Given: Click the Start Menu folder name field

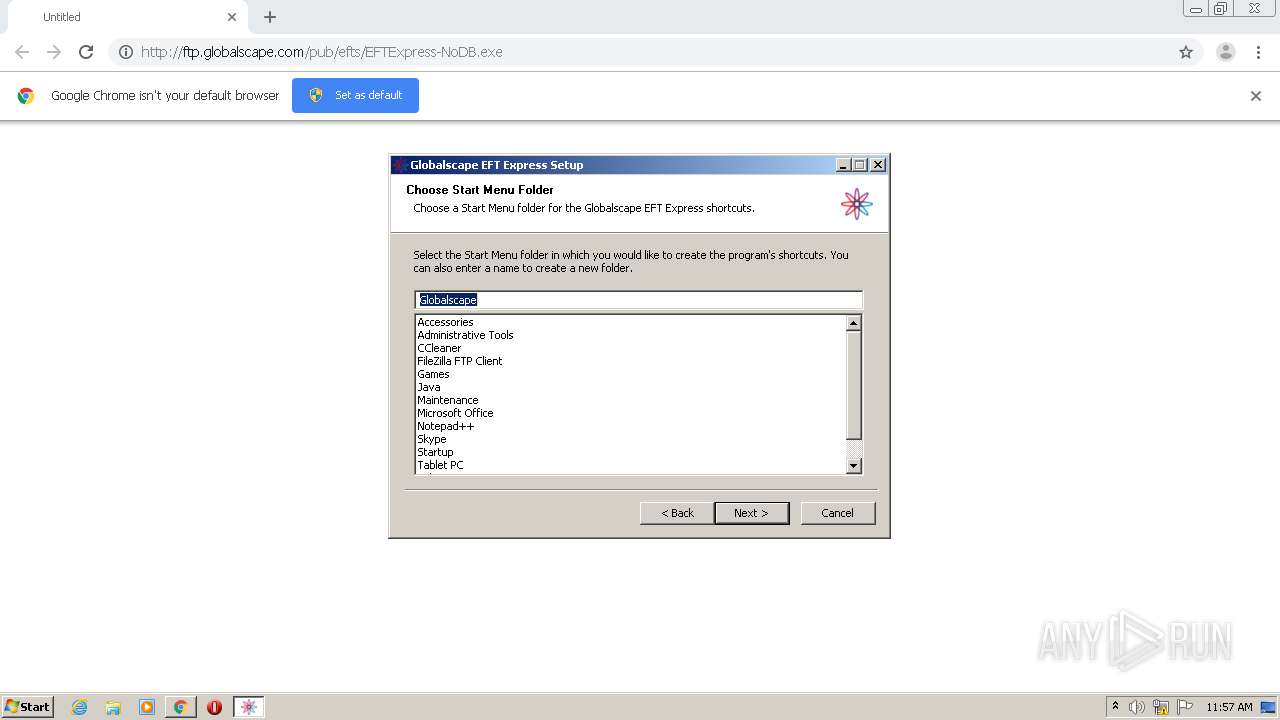Looking at the screenshot, I should 638,300.
